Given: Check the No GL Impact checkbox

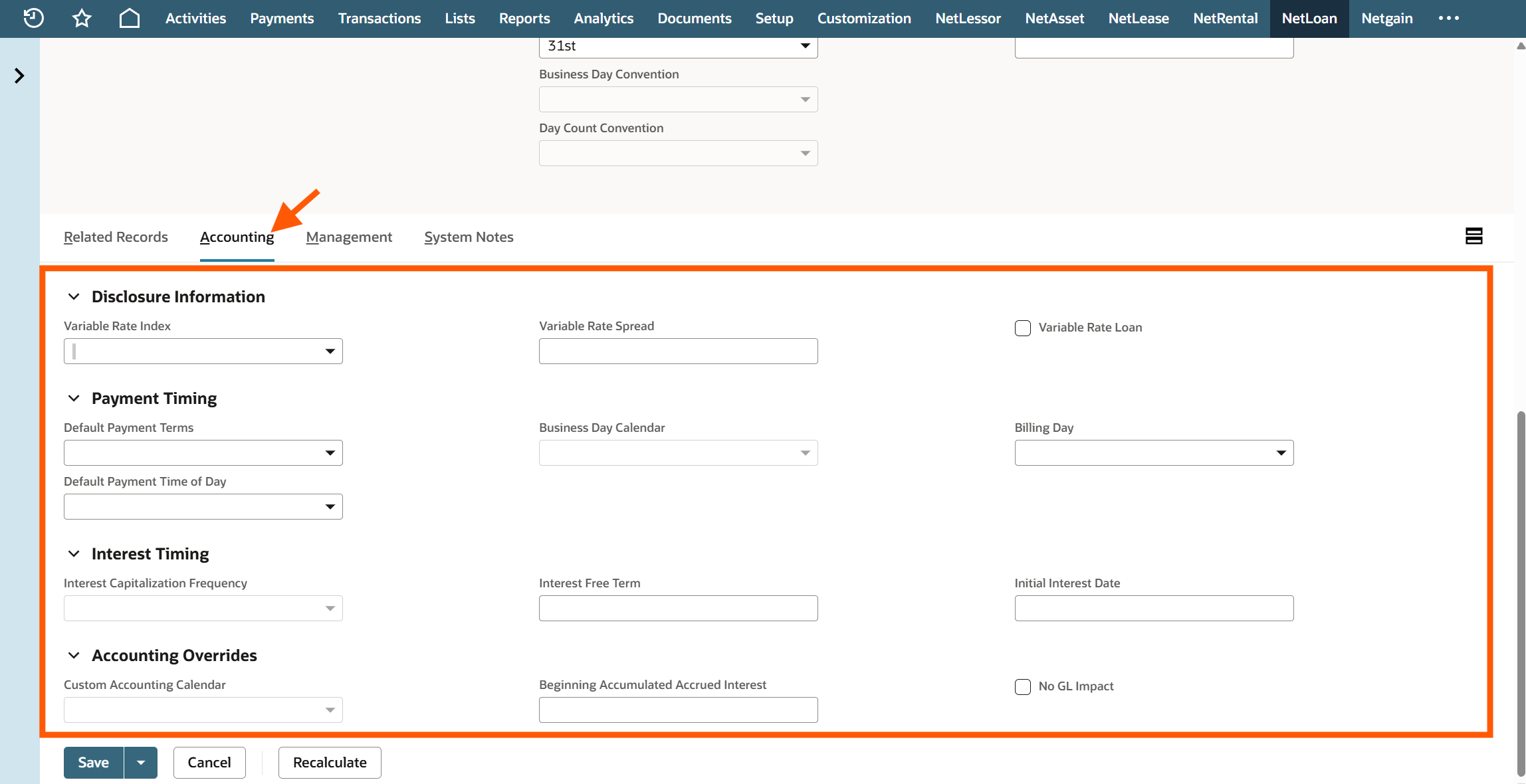Looking at the screenshot, I should point(1022,687).
